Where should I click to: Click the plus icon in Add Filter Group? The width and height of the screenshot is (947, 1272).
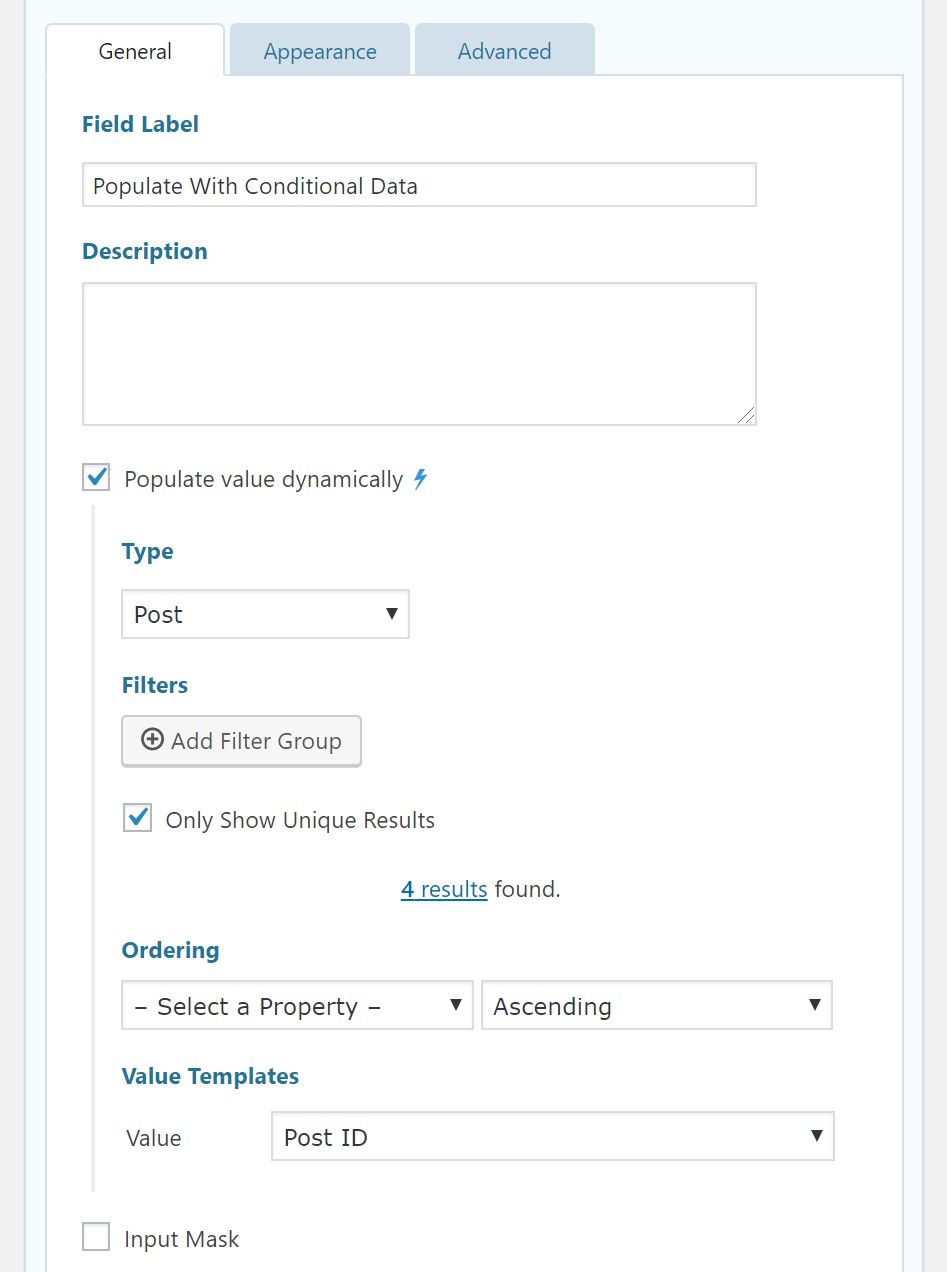pos(152,741)
